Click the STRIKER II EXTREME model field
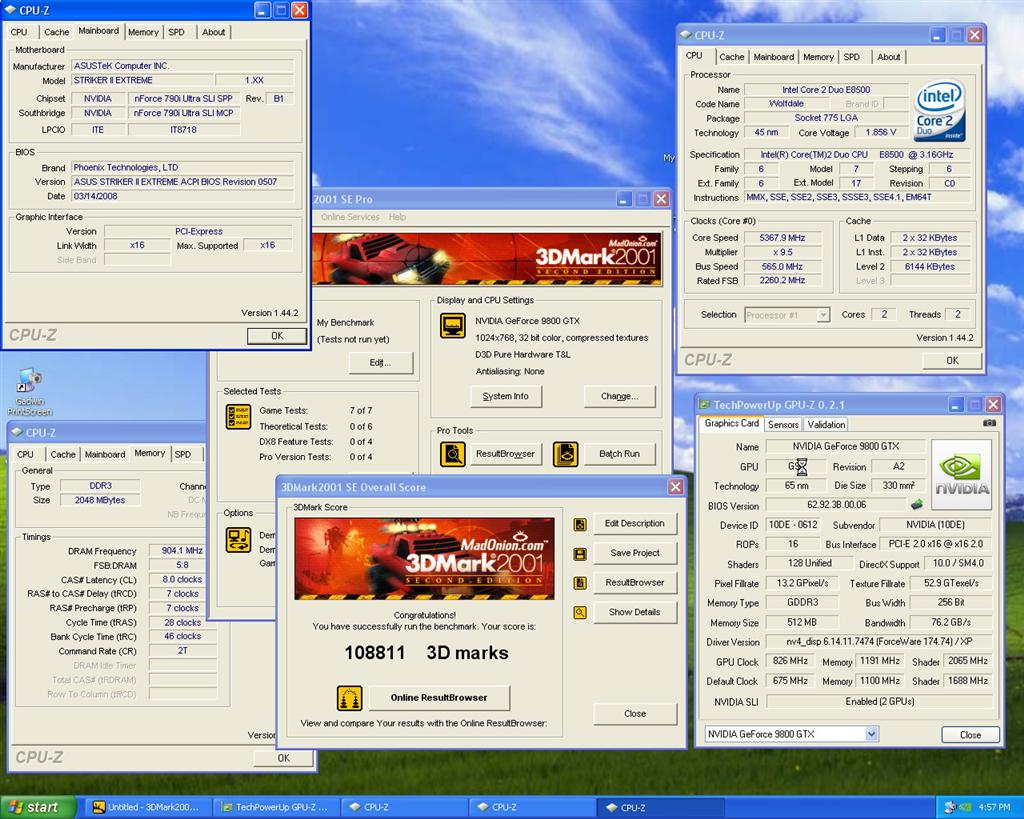 142,80
